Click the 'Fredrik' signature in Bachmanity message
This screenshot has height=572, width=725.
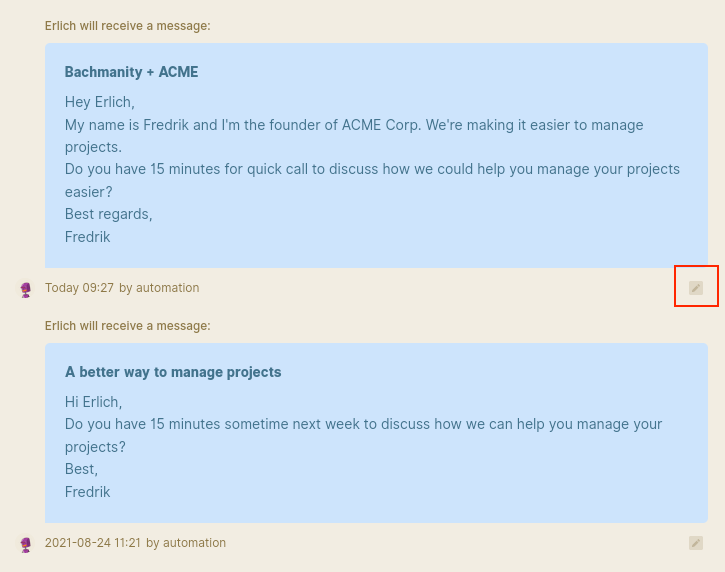(87, 237)
